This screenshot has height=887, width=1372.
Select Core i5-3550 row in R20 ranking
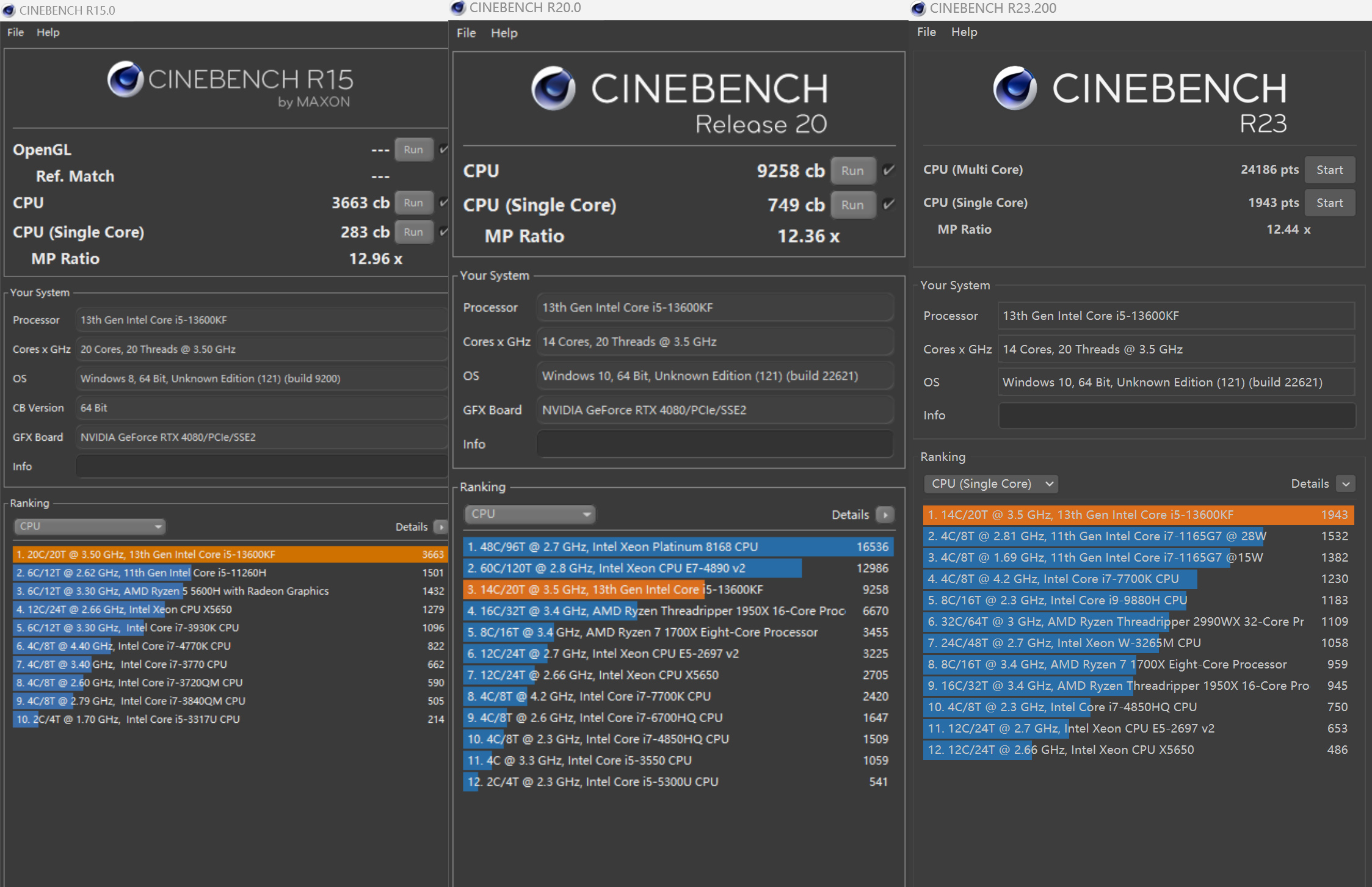tap(678, 761)
